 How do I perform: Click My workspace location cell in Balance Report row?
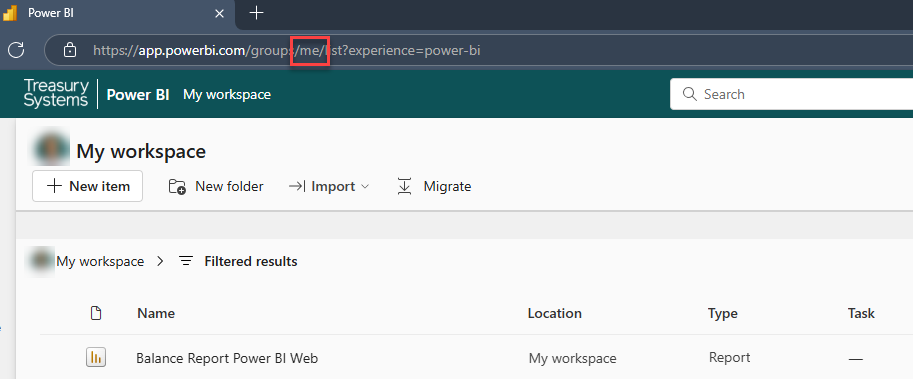click(572, 359)
